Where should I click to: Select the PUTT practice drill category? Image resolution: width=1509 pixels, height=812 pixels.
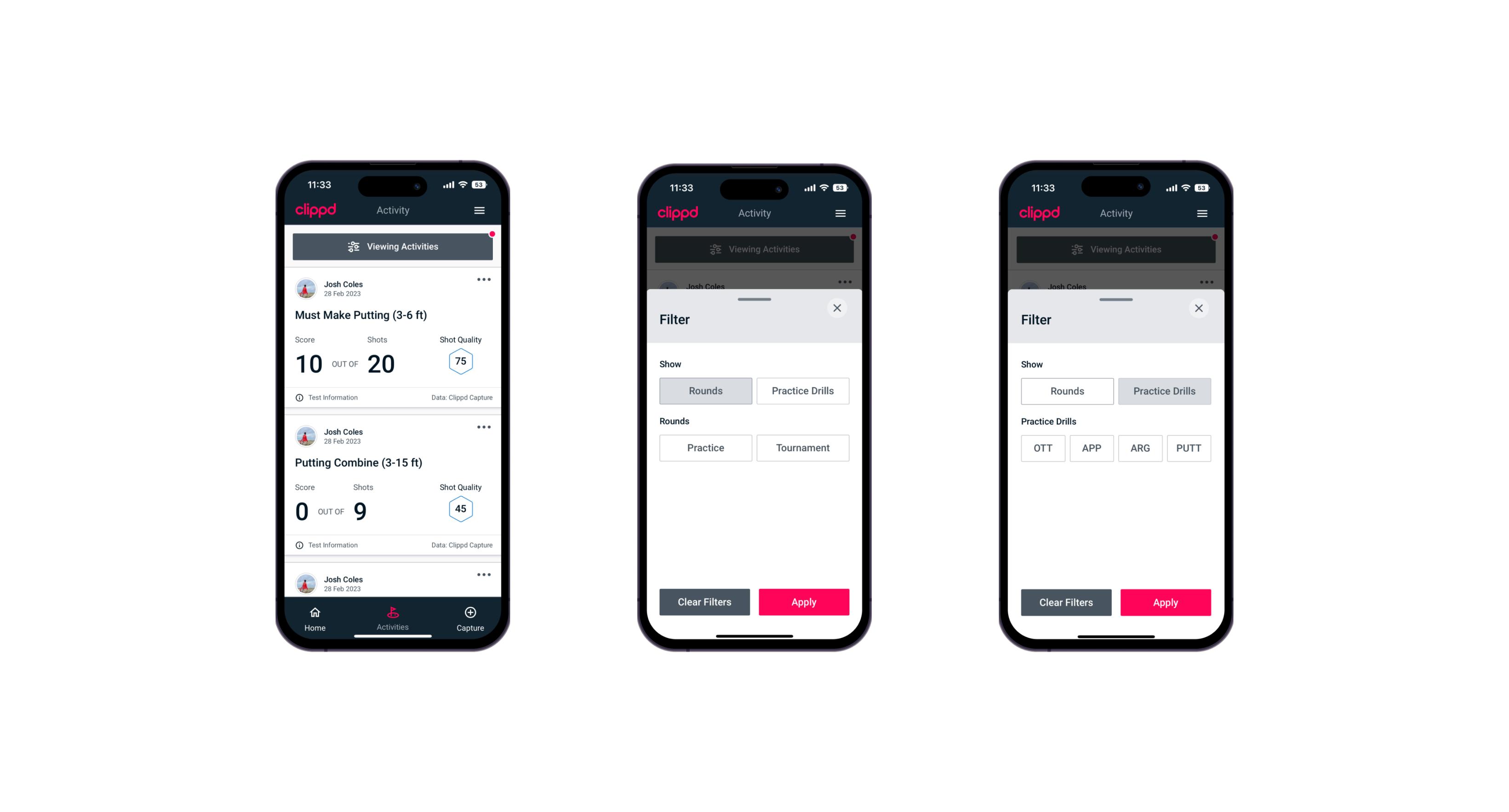coord(1193,448)
